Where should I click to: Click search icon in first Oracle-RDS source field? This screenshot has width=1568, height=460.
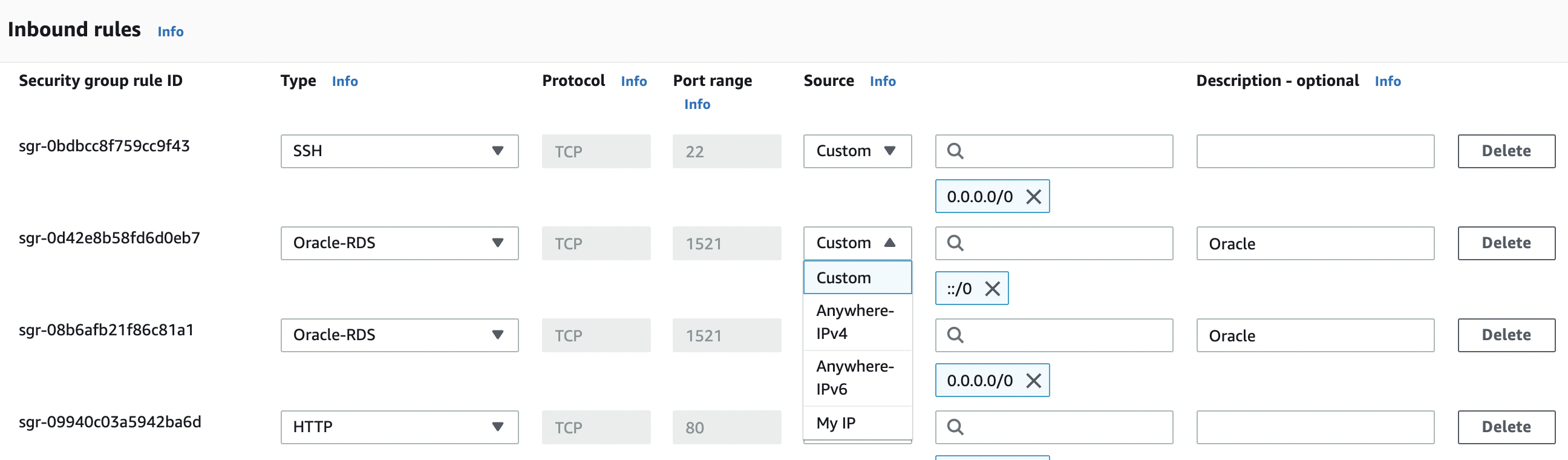[955, 243]
